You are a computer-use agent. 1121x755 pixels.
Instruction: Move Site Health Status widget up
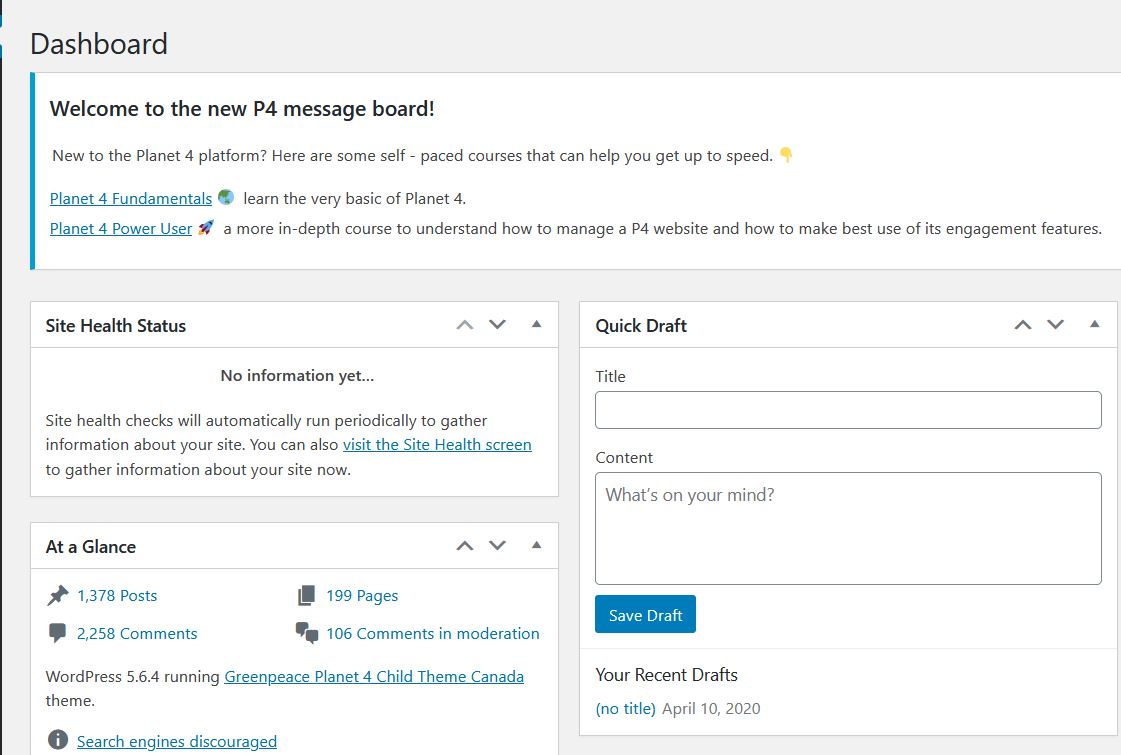click(x=465, y=325)
